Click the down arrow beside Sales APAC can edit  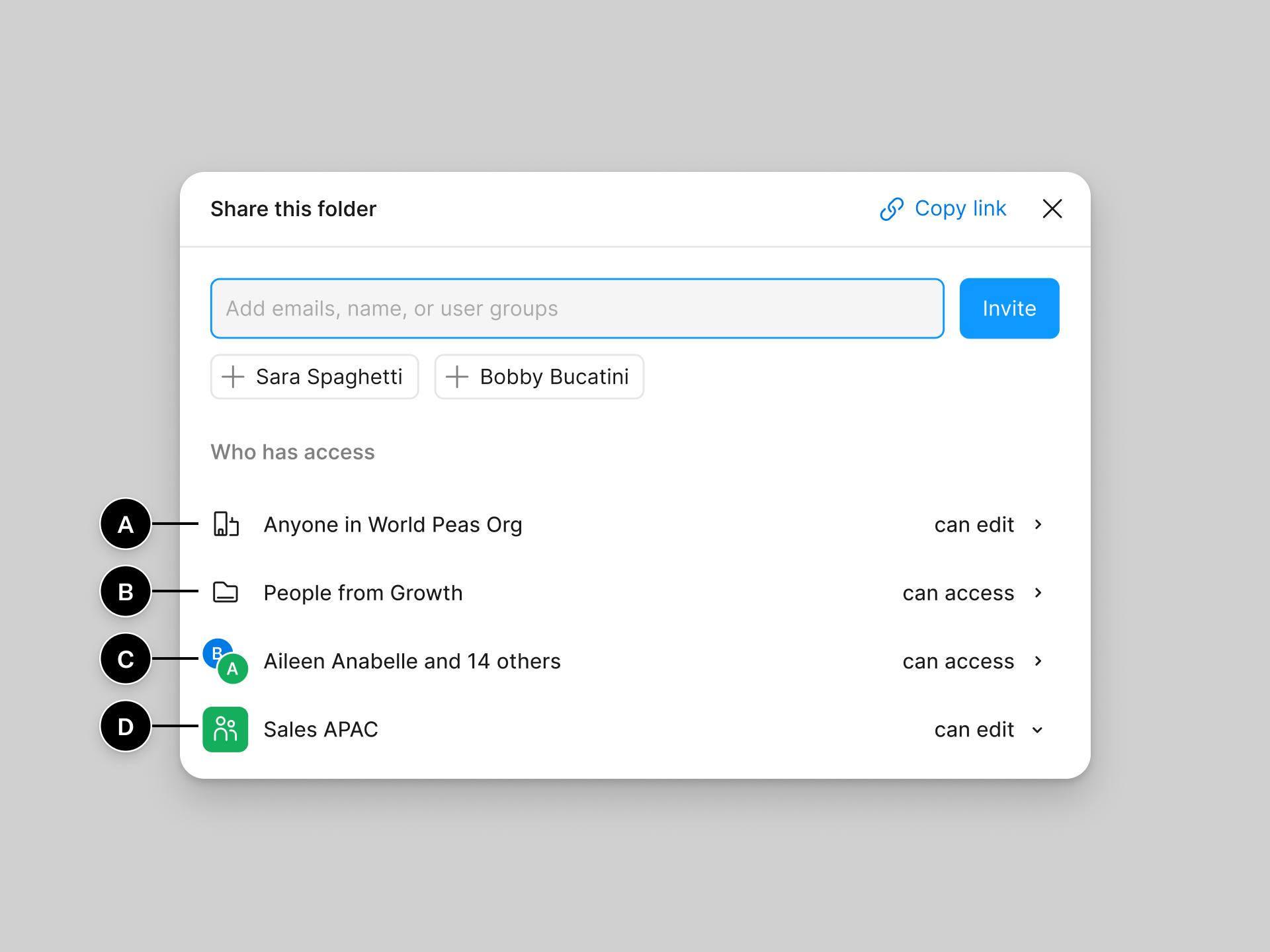[x=1038, y=730]
